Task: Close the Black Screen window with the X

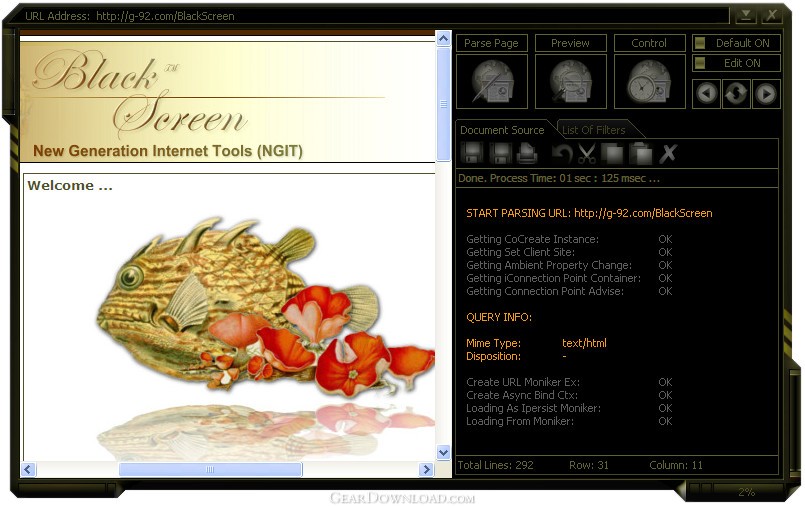Action: (771, 15)
